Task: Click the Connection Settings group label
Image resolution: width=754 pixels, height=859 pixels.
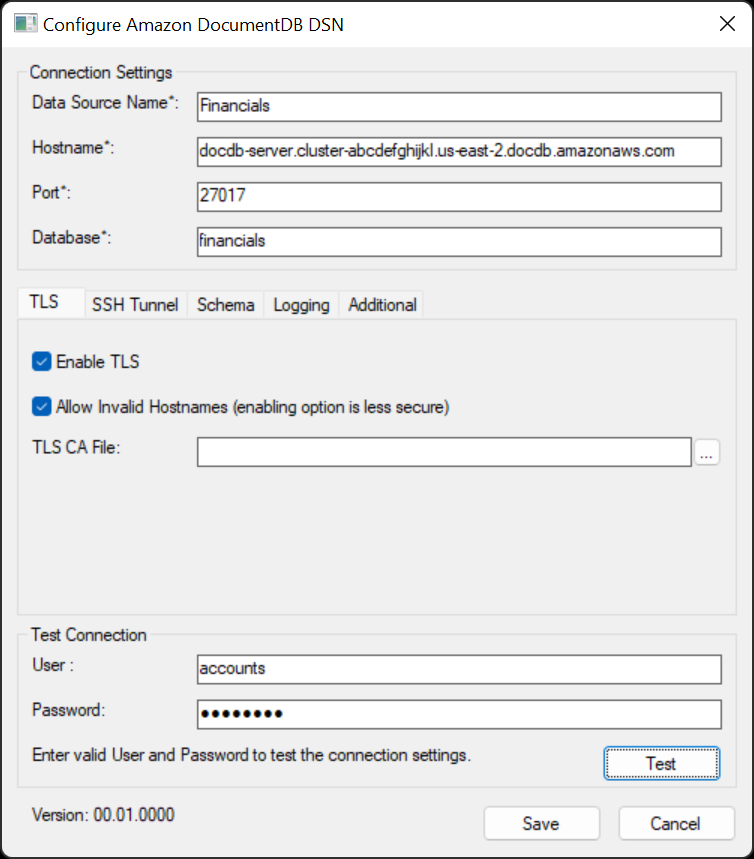Action: point(101,72)
